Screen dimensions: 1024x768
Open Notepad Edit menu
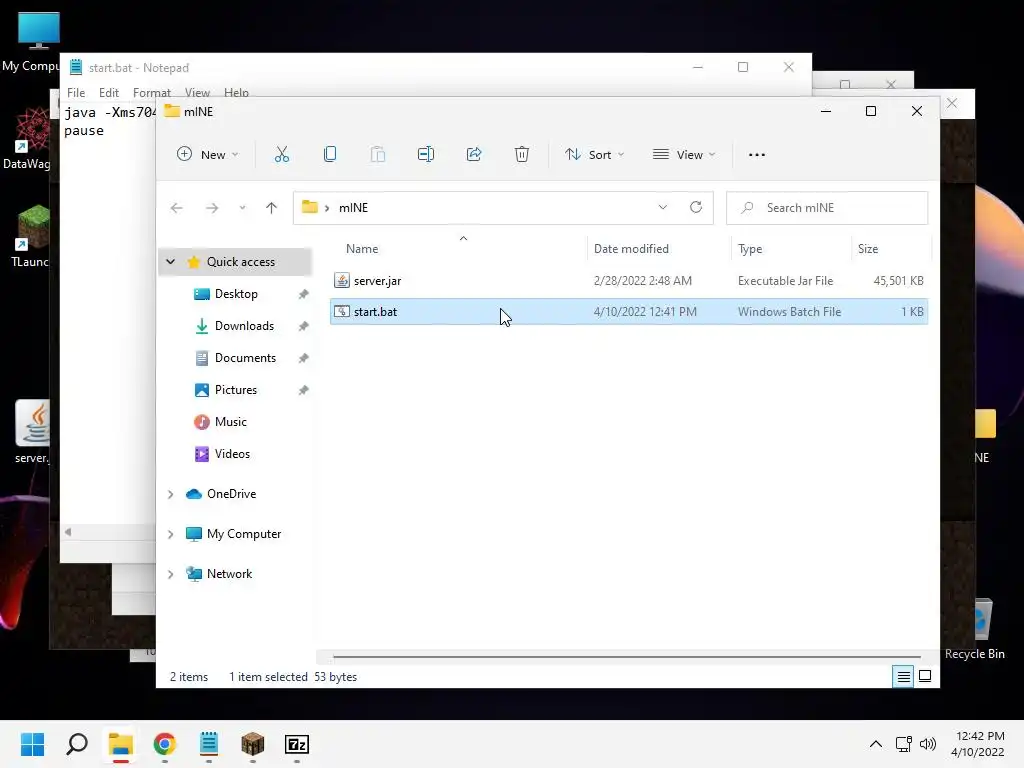108,93
